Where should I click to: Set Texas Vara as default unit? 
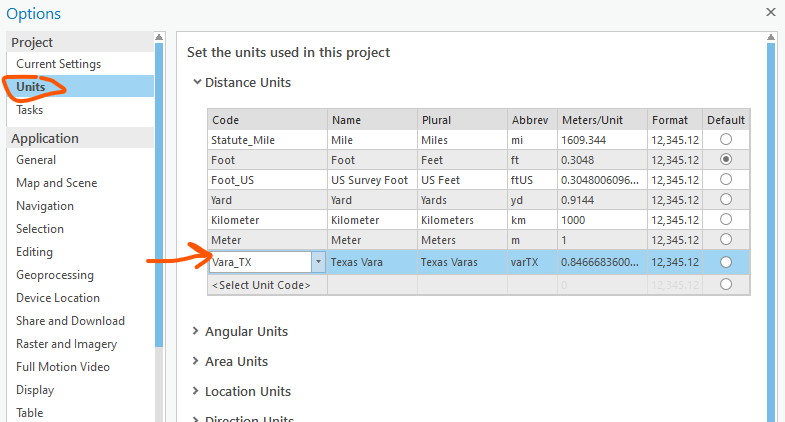(x=726, y=261)
